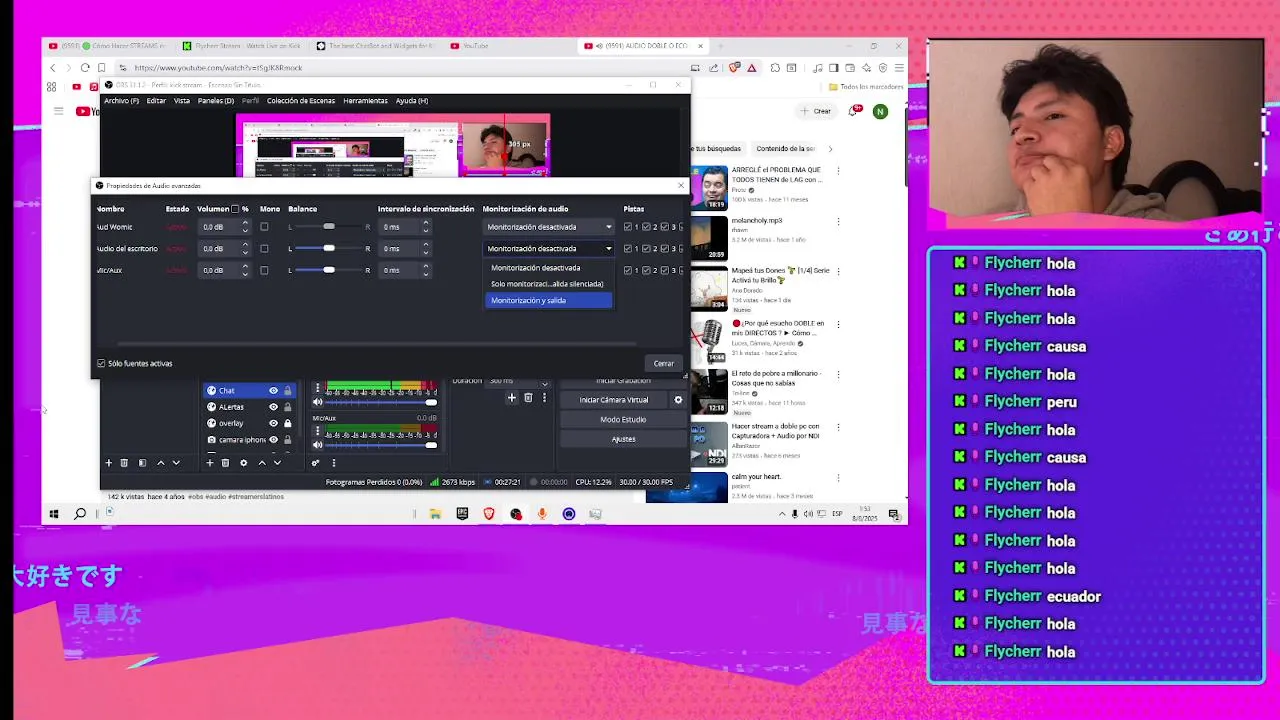Open Editar menu in OBS
The image size is (1280, 720).
point(156,100)
